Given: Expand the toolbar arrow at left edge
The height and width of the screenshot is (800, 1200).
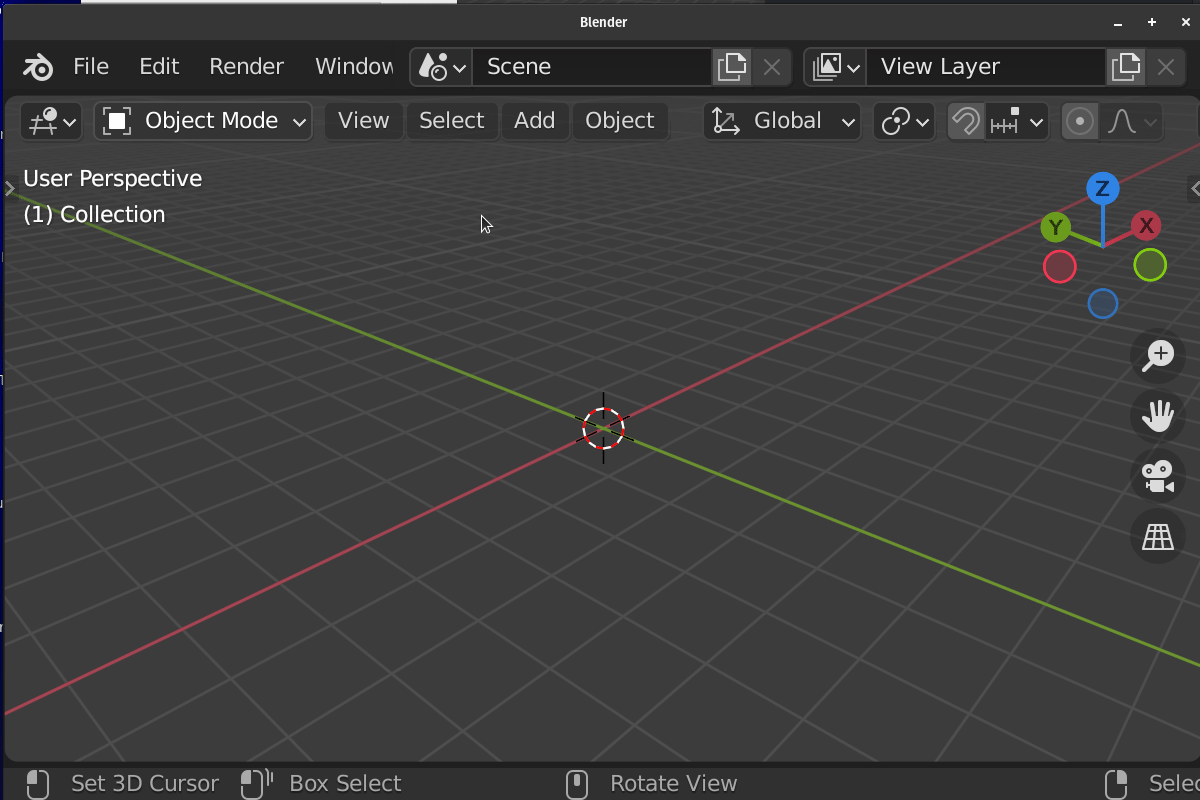Looking at the screenshot, I should 10,188.
